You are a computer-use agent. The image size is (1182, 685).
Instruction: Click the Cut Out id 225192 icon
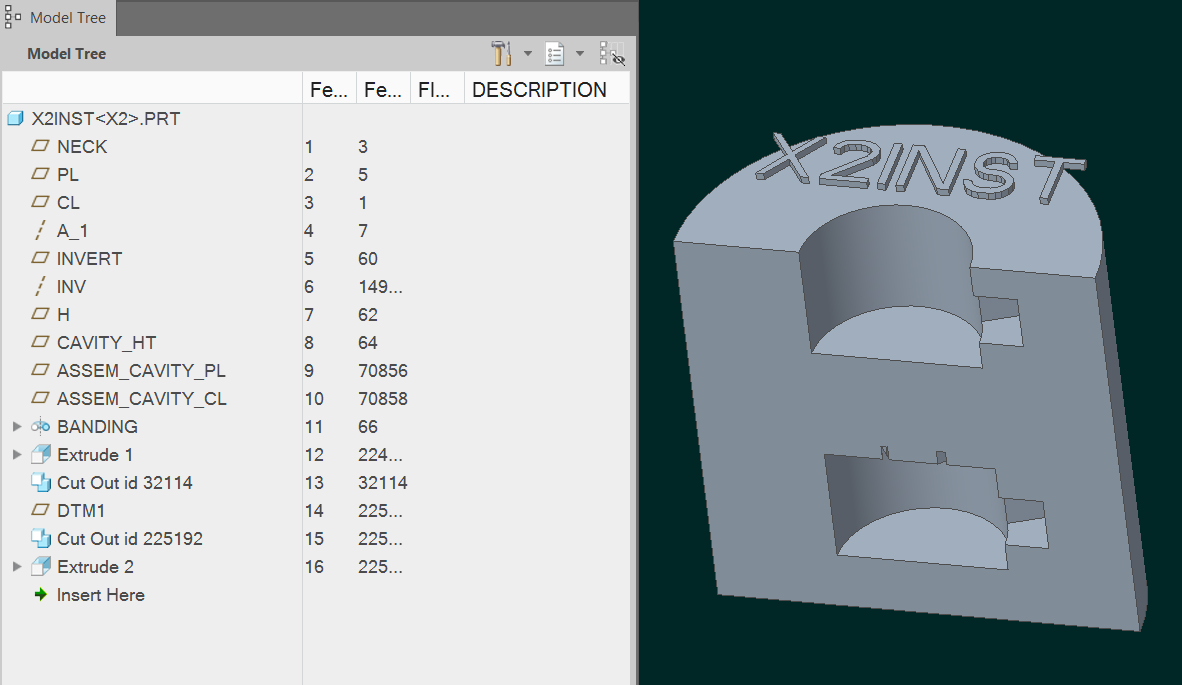point(42,538)
